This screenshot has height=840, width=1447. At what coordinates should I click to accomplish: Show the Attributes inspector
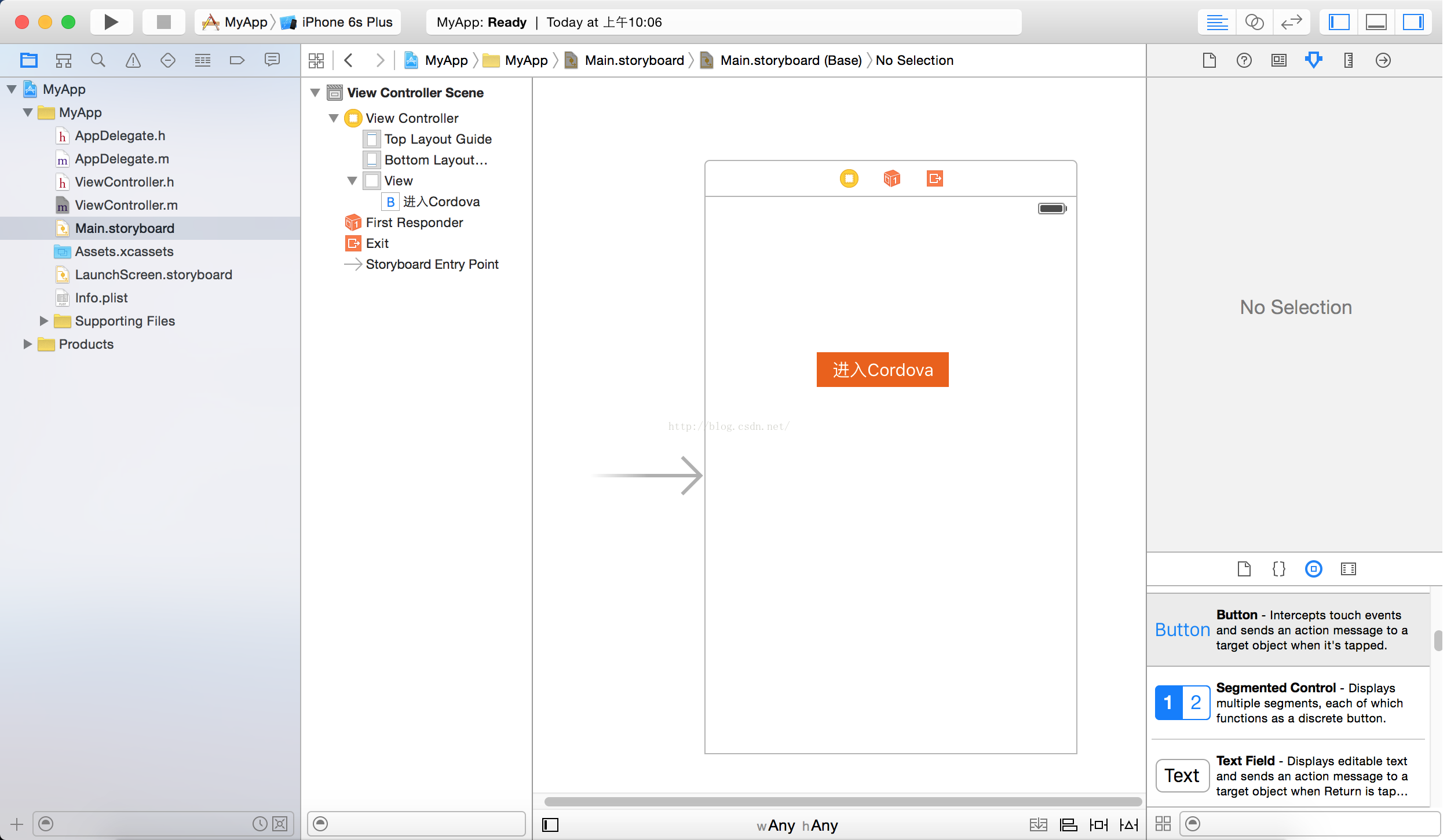(x=1313, y=60)
